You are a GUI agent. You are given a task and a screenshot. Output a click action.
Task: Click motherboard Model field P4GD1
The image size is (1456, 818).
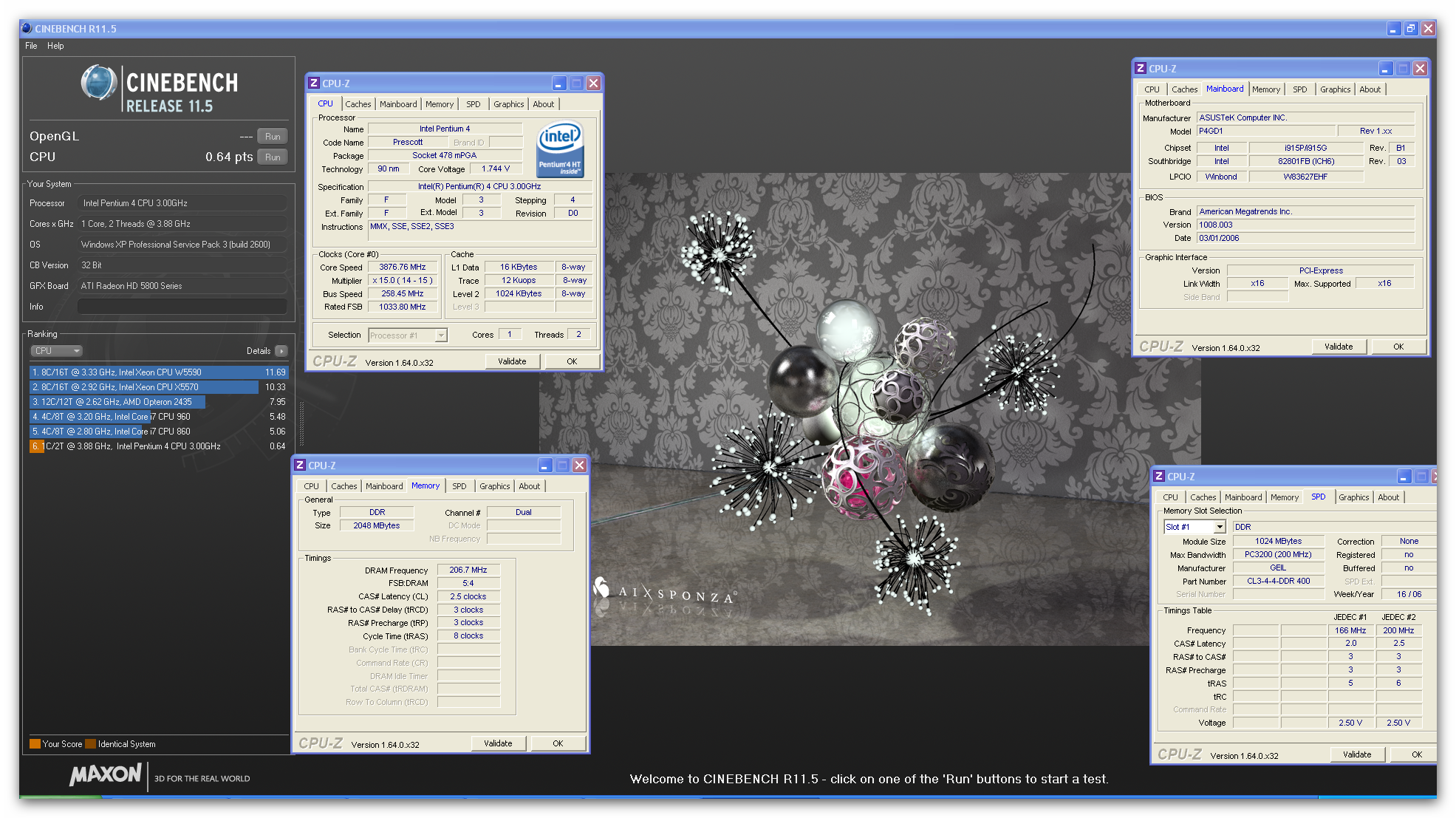(1265, 131)
